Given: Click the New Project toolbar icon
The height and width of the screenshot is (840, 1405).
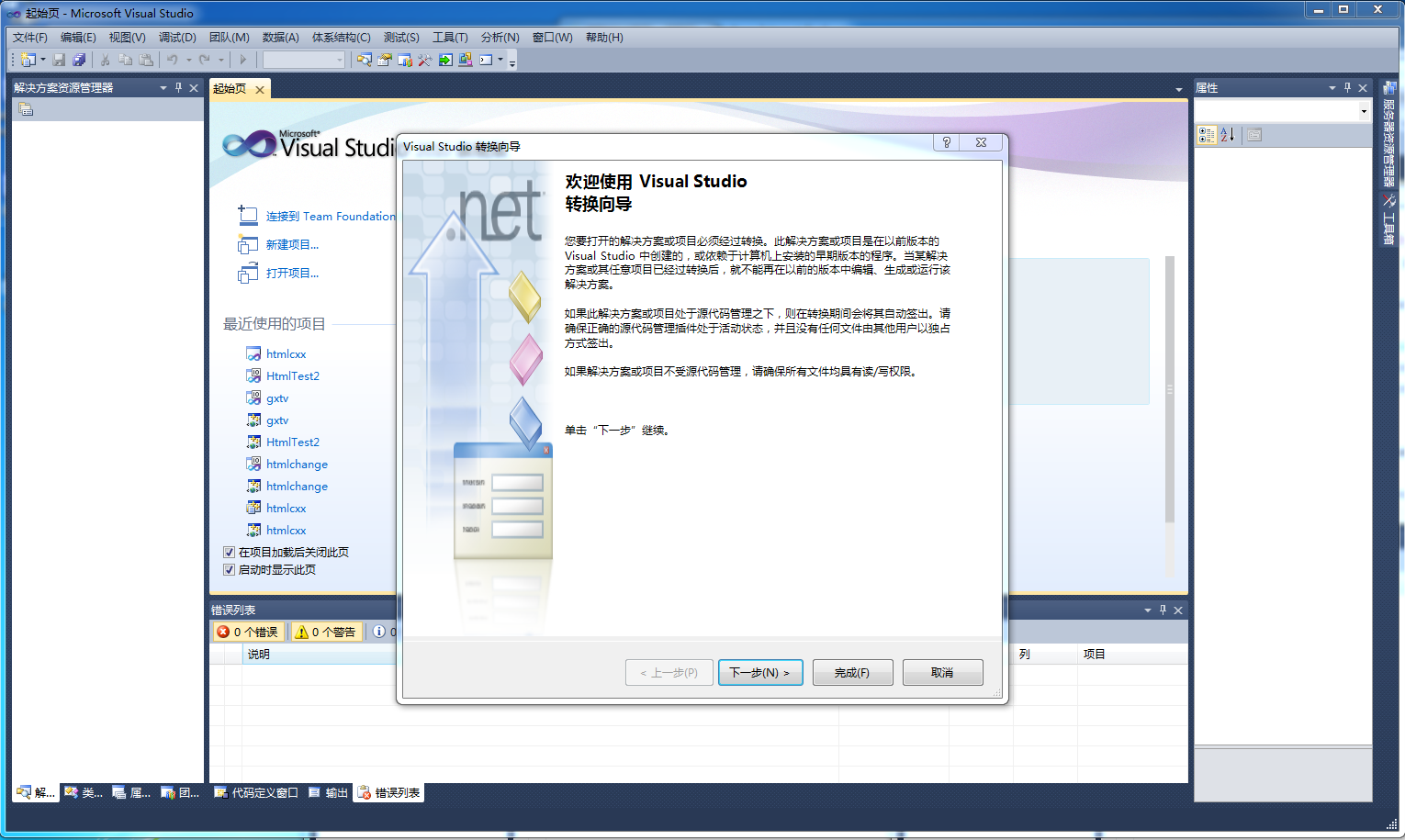Looking at the screenshot, I should coord(28,60).
